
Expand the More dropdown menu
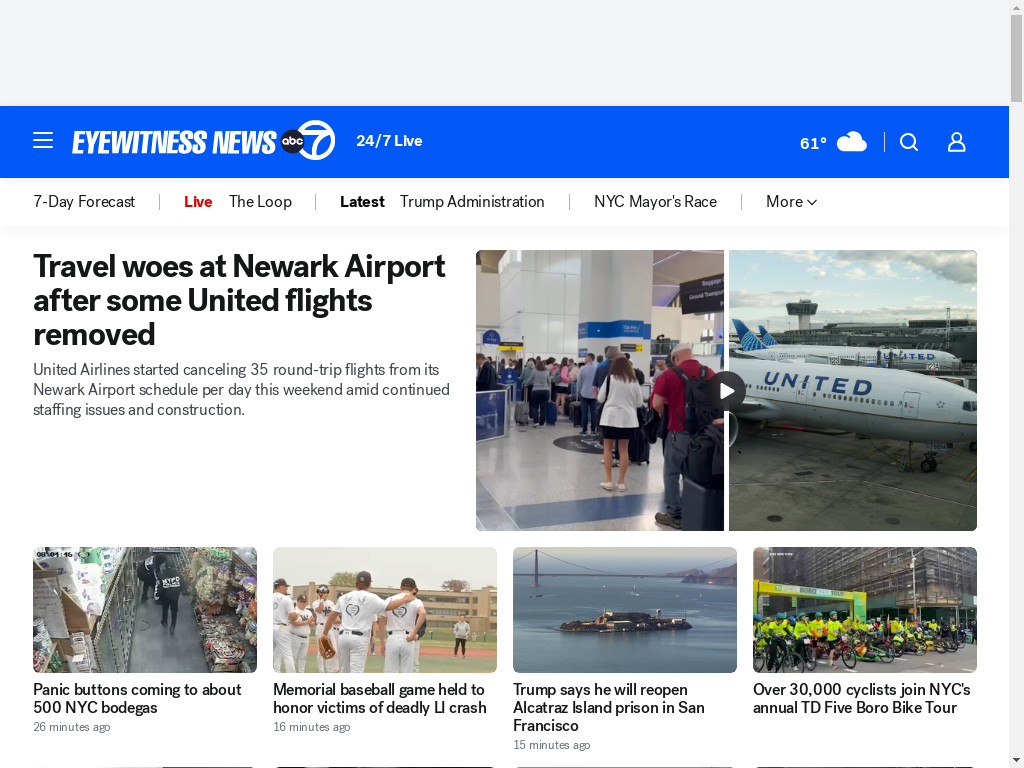coord(791,202)
